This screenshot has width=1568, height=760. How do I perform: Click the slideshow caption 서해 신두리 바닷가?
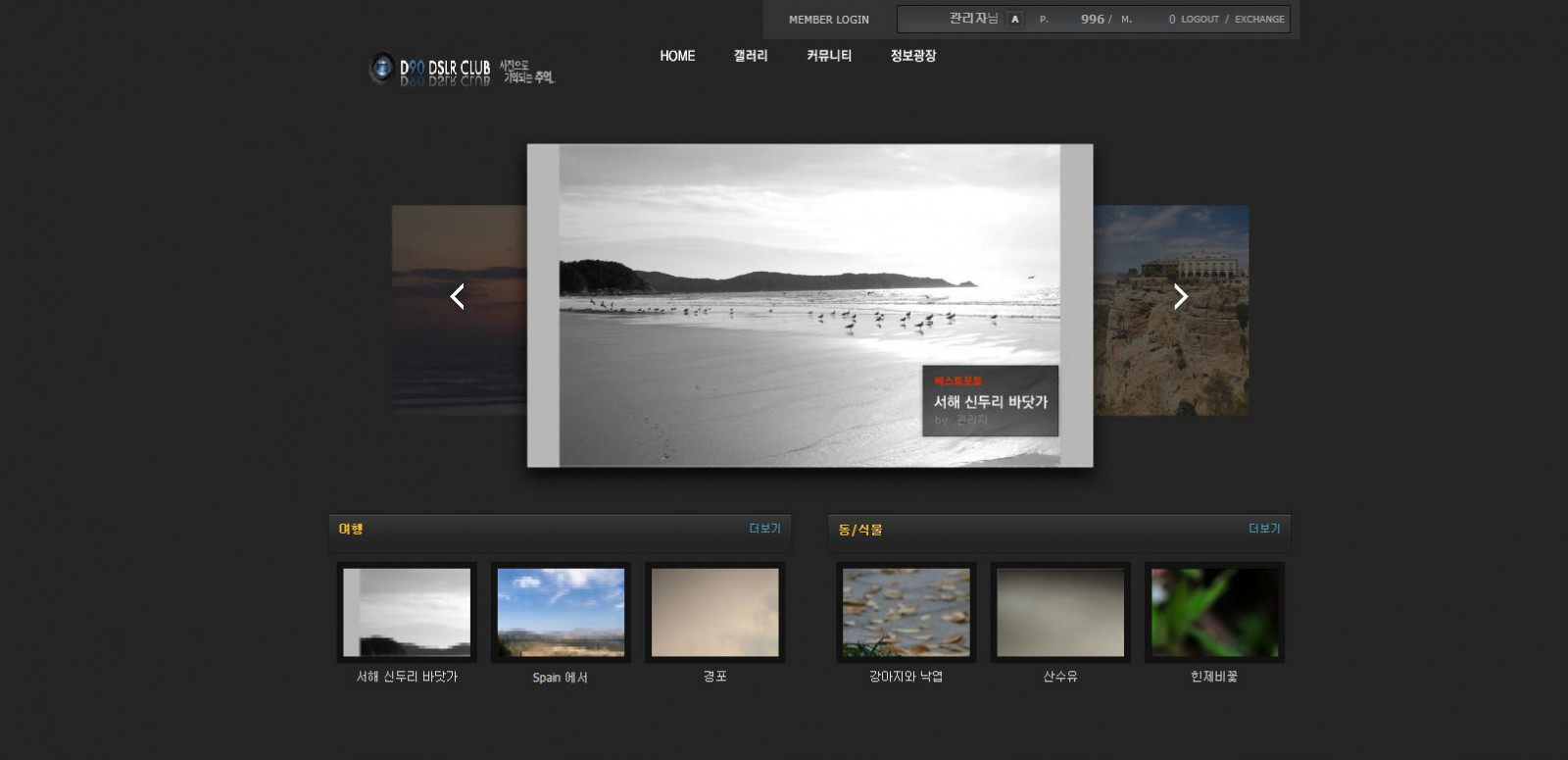(x=990, y=402)
